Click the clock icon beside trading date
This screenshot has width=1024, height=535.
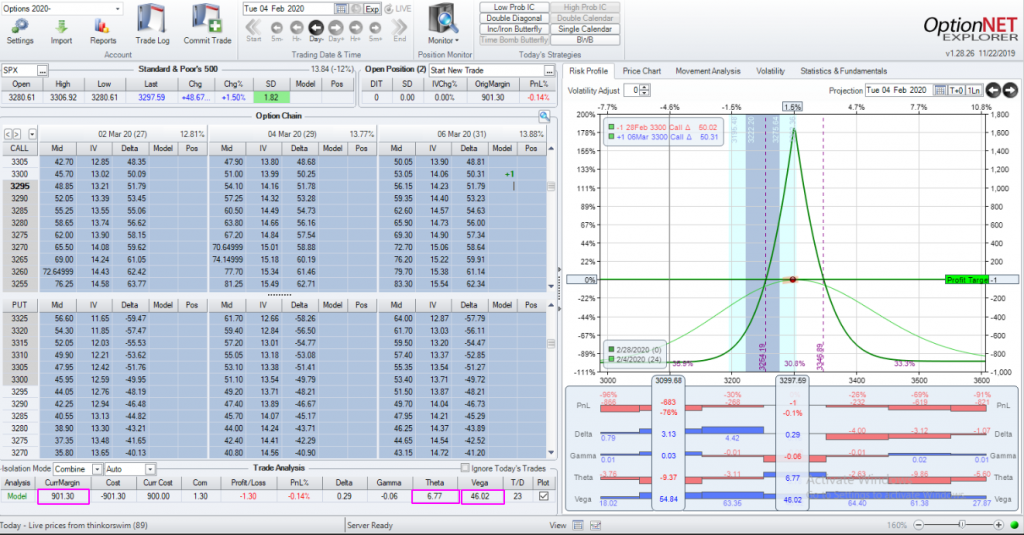[356, 8]
